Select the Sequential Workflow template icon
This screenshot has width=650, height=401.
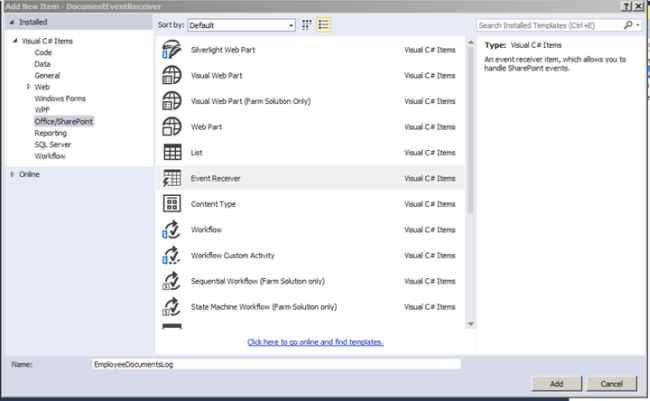click(172, 281)
